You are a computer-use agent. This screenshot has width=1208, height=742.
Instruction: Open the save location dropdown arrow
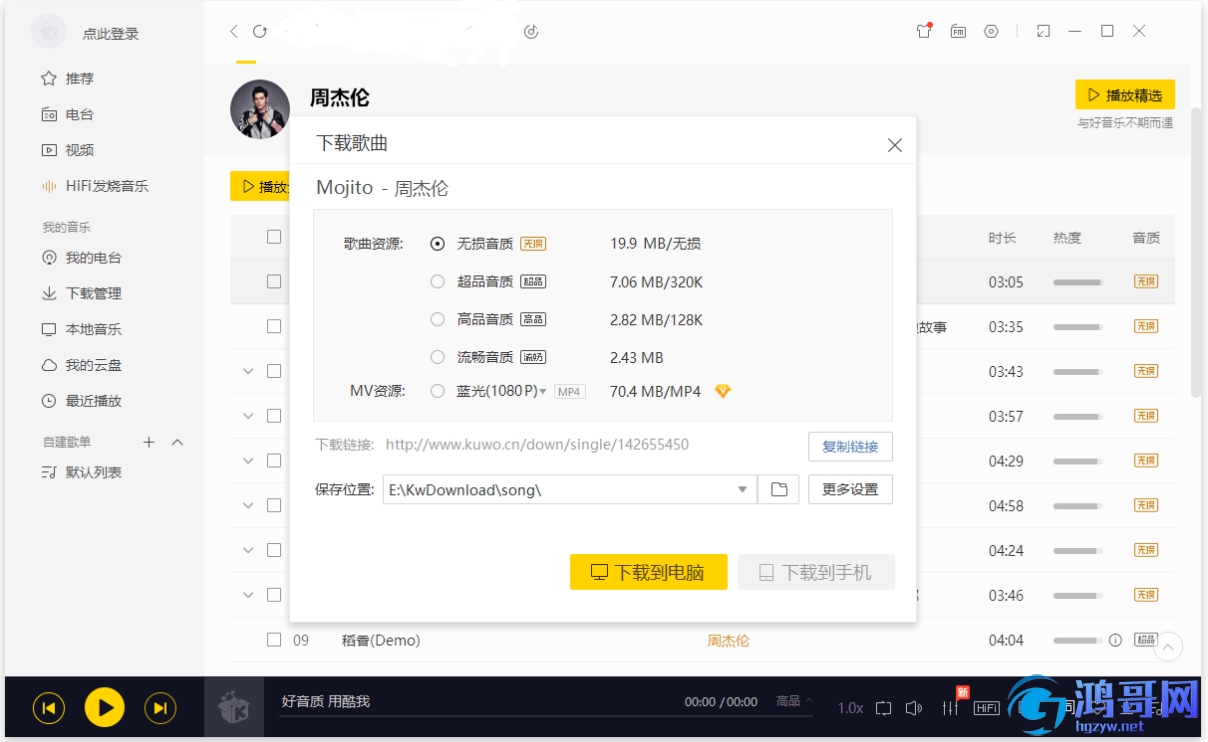[x=742, y=489]
